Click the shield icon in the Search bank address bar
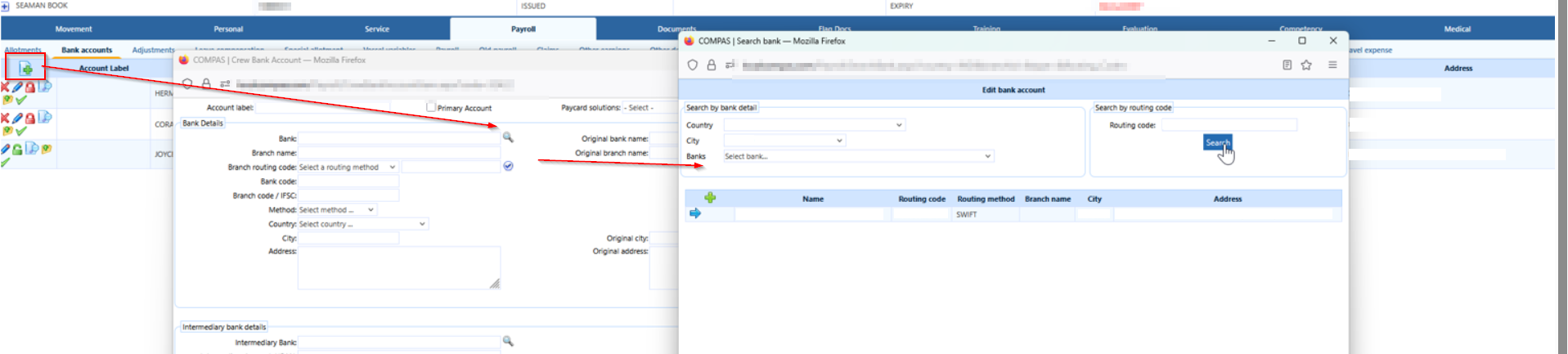Screen dimensions: 1568x354 (692, 65)
